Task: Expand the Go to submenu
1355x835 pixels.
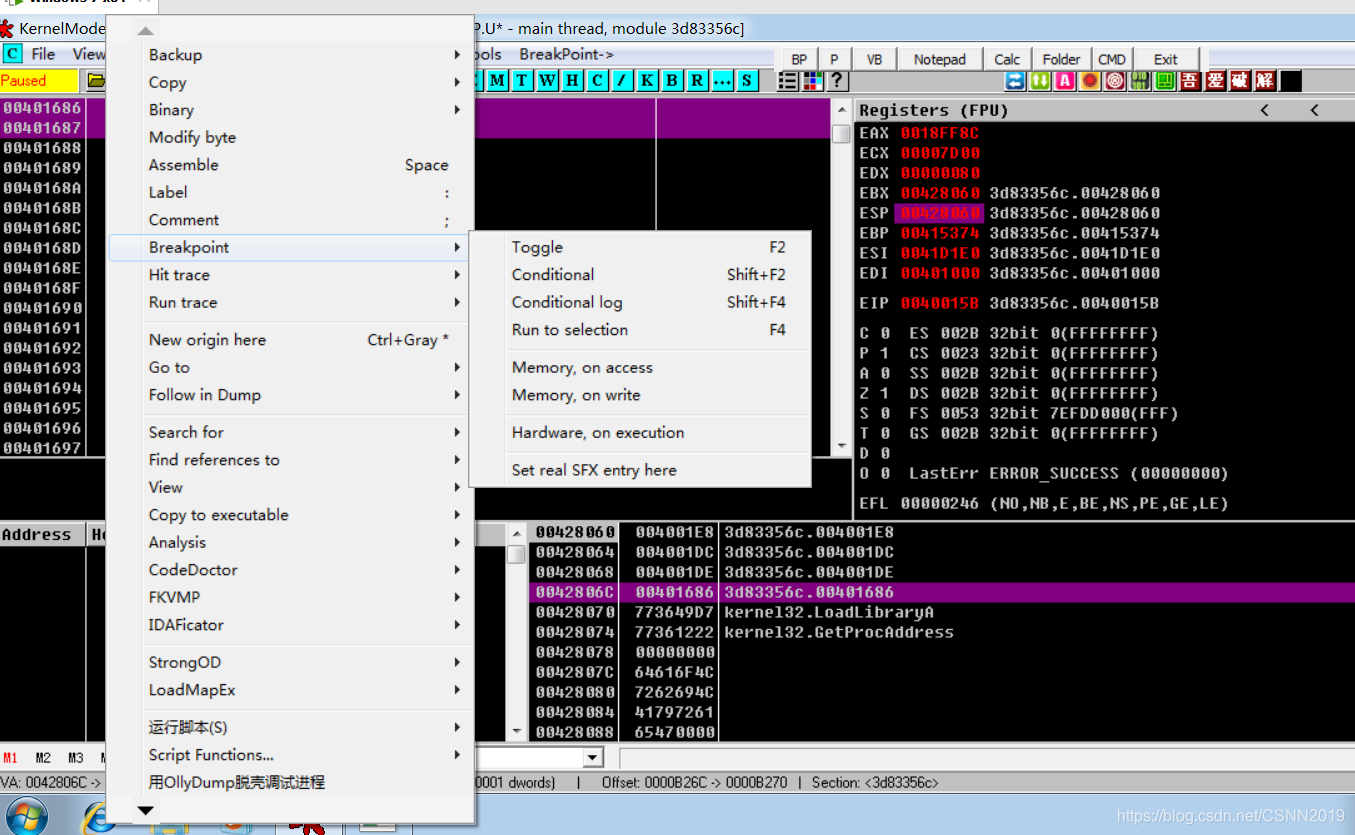Action: pos(290,368)
